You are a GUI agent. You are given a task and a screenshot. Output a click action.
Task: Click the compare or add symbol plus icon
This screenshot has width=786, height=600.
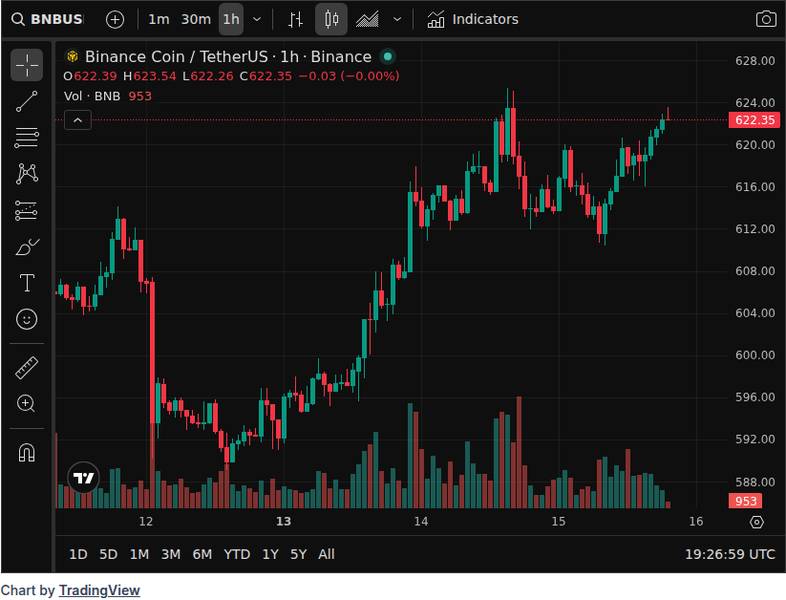[x=115, y=20]
